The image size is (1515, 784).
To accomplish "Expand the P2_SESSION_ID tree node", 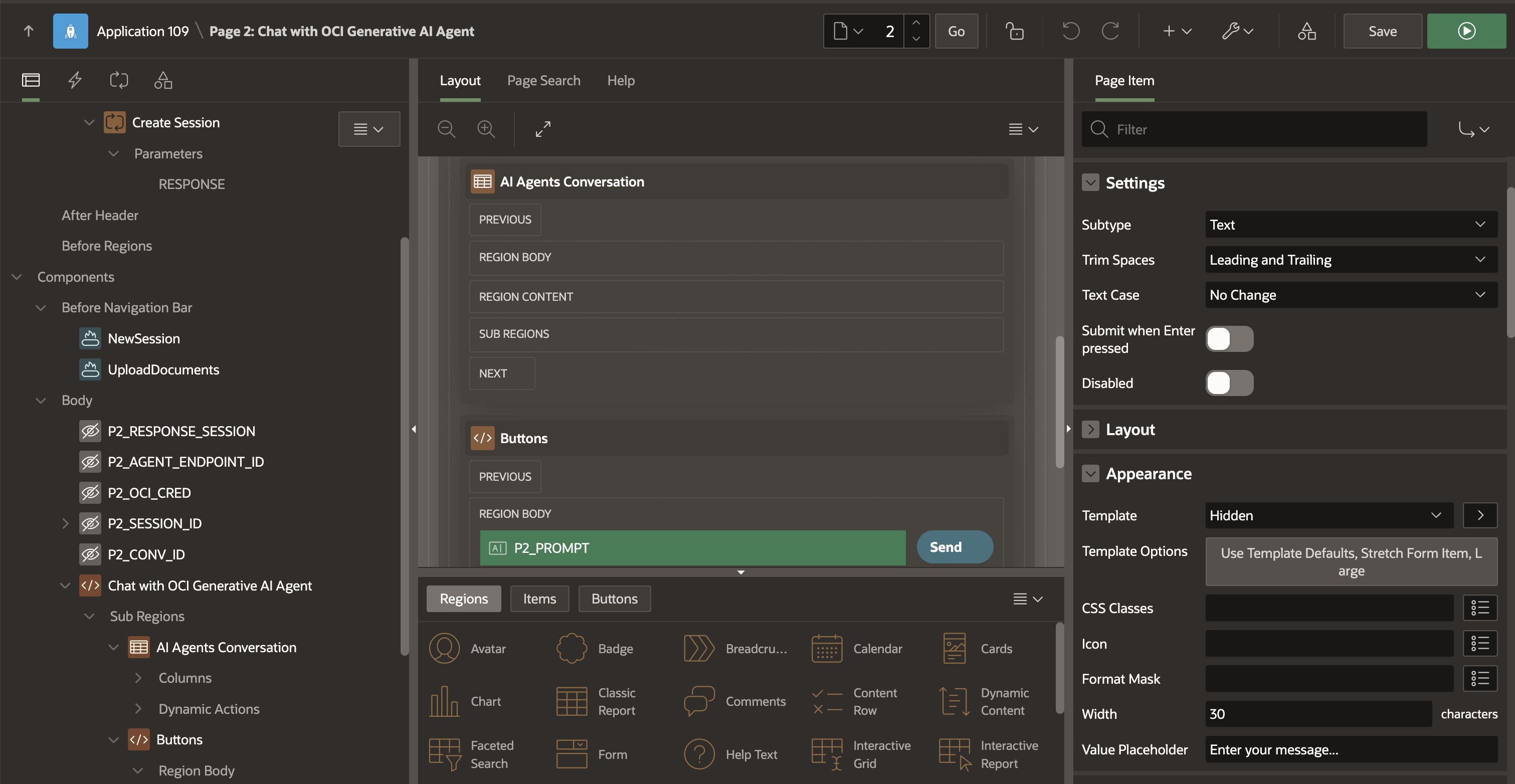I will click(65, 523).
